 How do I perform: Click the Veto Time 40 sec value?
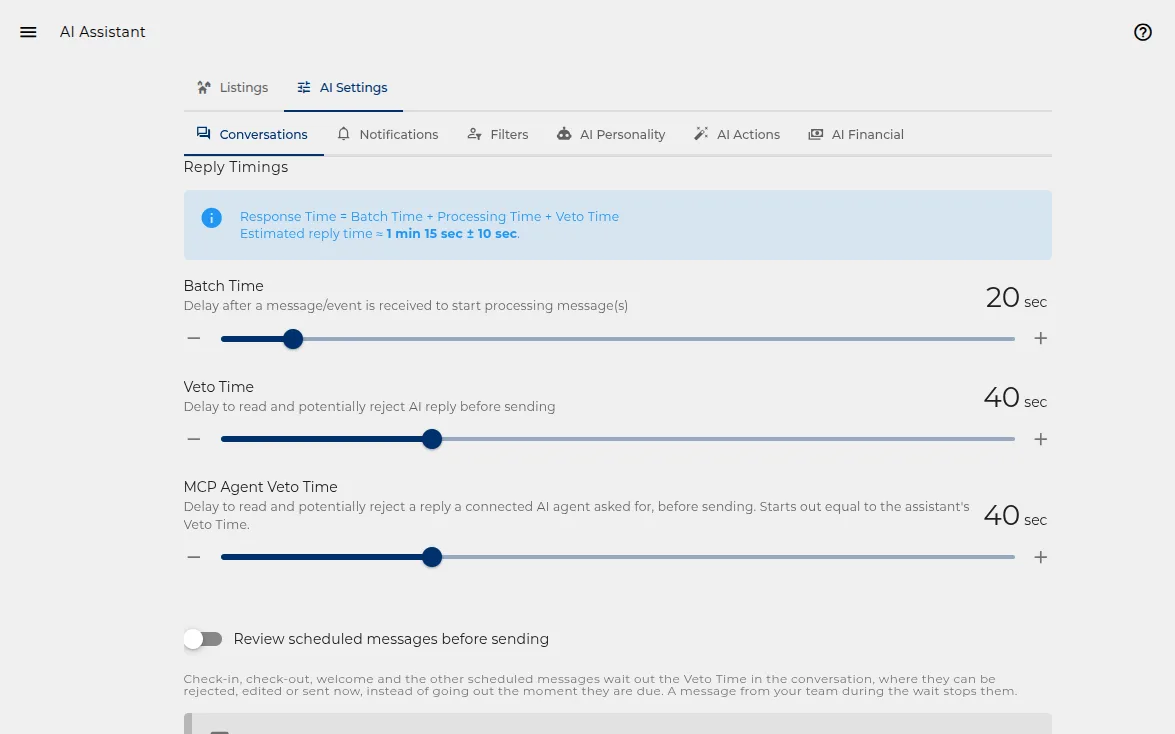[x=1015, y=397]
